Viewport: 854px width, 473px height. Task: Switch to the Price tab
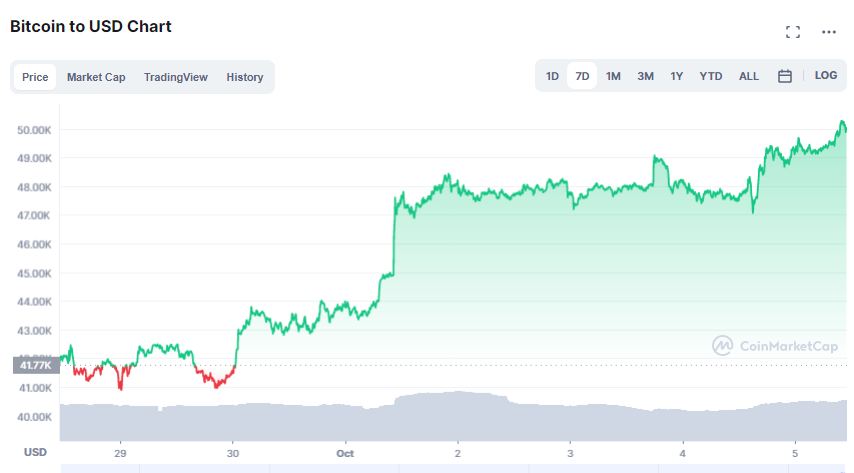pos(35,77)
